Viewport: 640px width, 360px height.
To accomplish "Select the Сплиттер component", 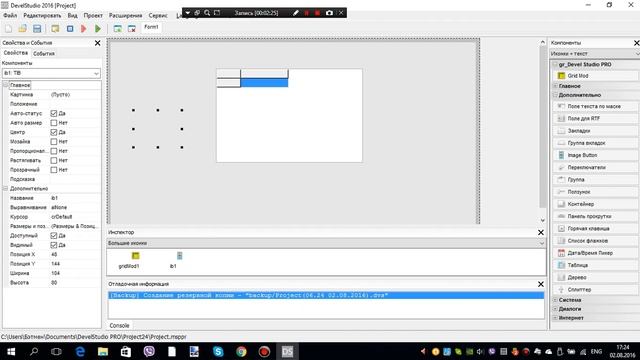I will pos(595,289).
